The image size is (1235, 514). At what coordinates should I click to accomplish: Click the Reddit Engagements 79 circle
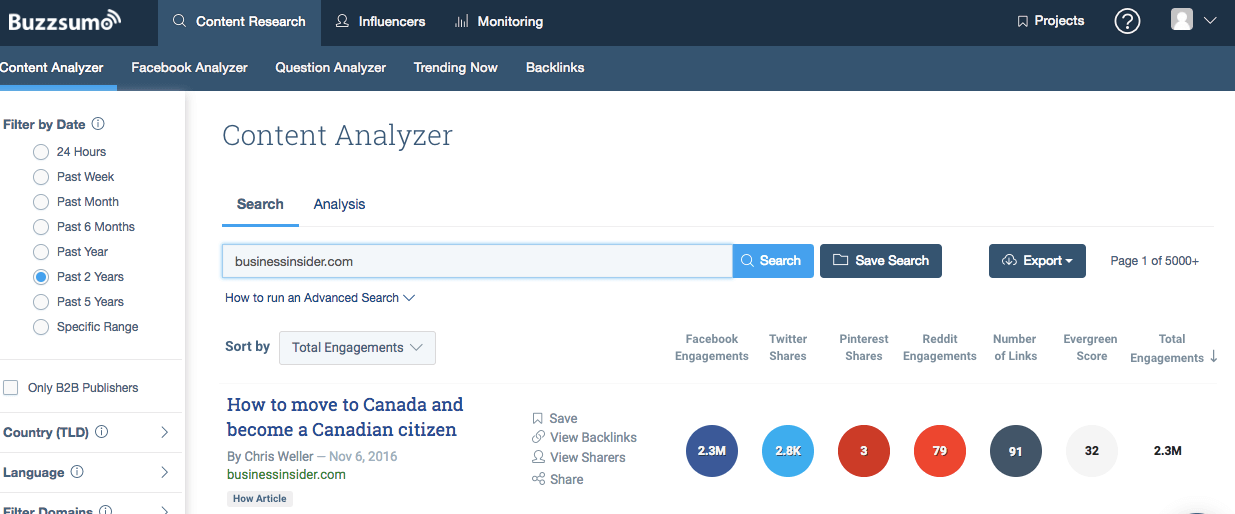click(x=940, y=451)
